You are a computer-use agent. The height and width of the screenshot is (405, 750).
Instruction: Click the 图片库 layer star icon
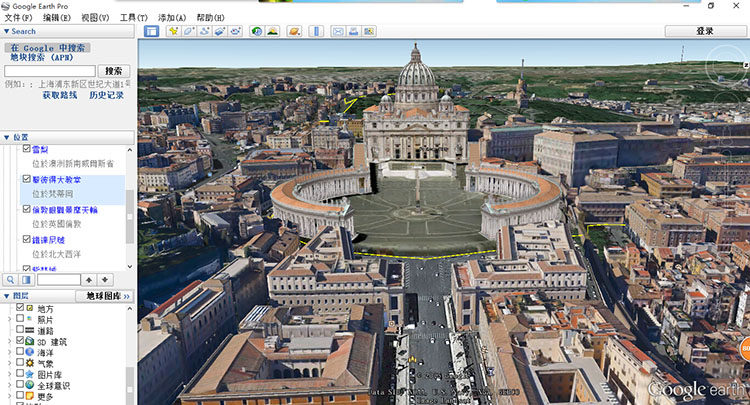coord(30,374)
